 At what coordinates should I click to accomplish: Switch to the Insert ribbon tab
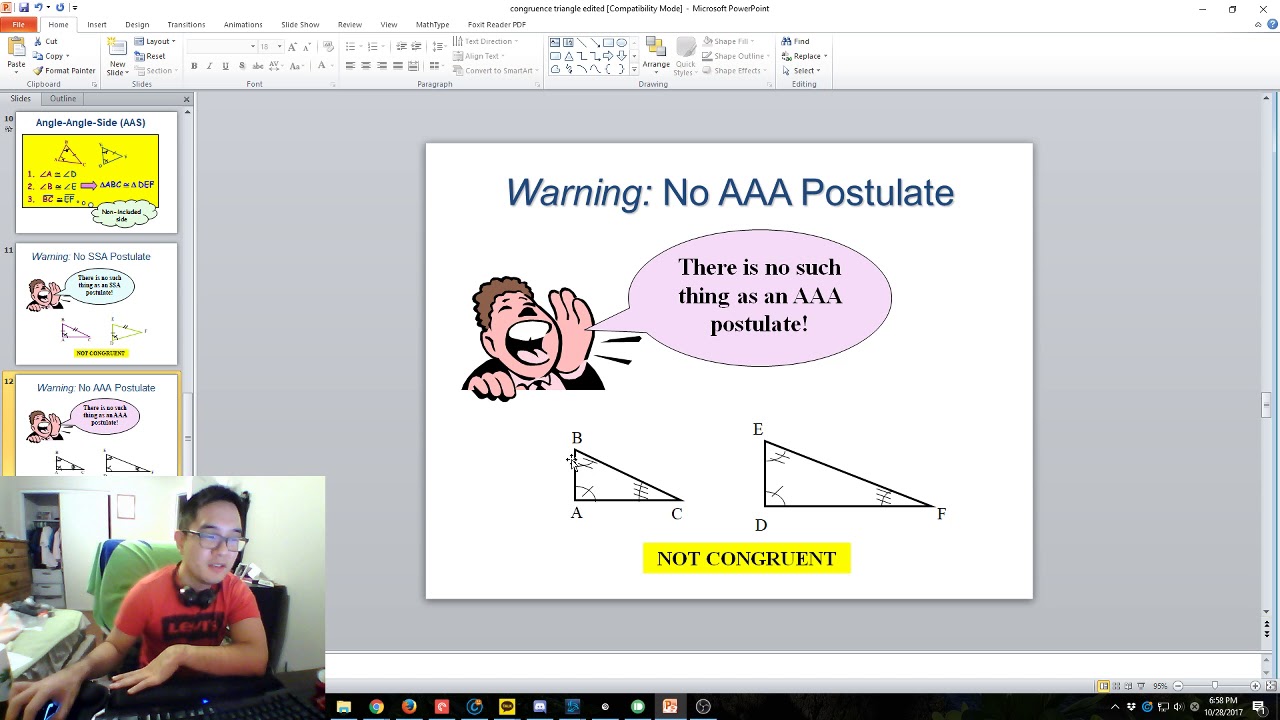(x=97, y=24)
